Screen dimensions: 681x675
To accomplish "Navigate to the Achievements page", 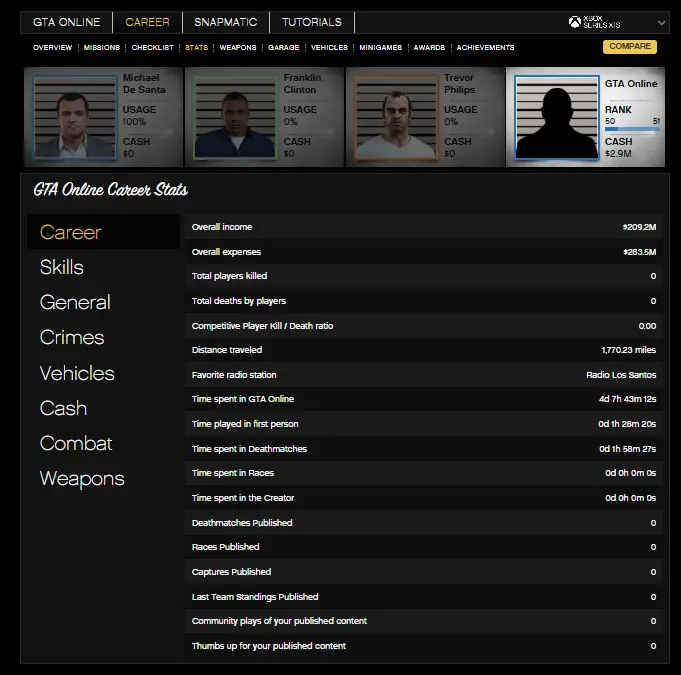I will coord(485,47).
